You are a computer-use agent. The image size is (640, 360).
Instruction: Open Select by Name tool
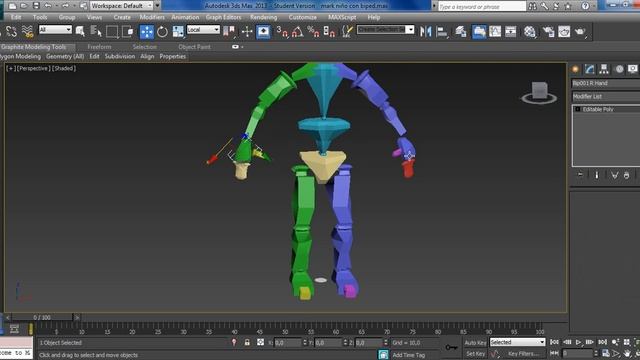(x=96, y=31)
